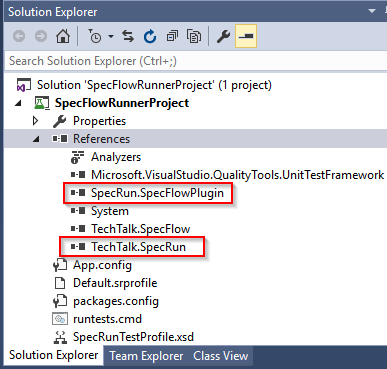This screenshot has height=369, width=387.
Task: Click the Back navigation arrow
Action: [x=19, y=36]
